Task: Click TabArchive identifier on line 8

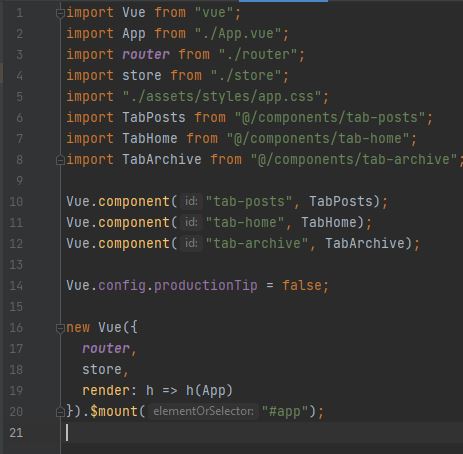Action: pos(162,160)
